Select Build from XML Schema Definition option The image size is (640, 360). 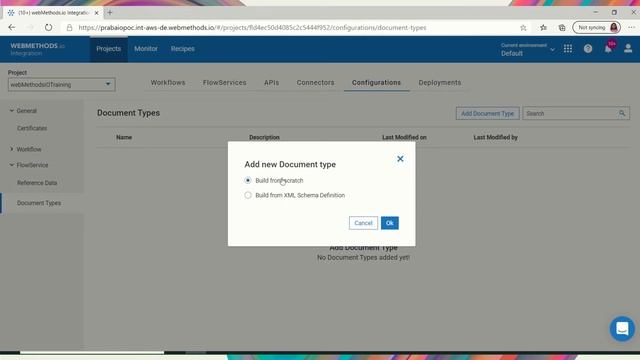(248, 195)
